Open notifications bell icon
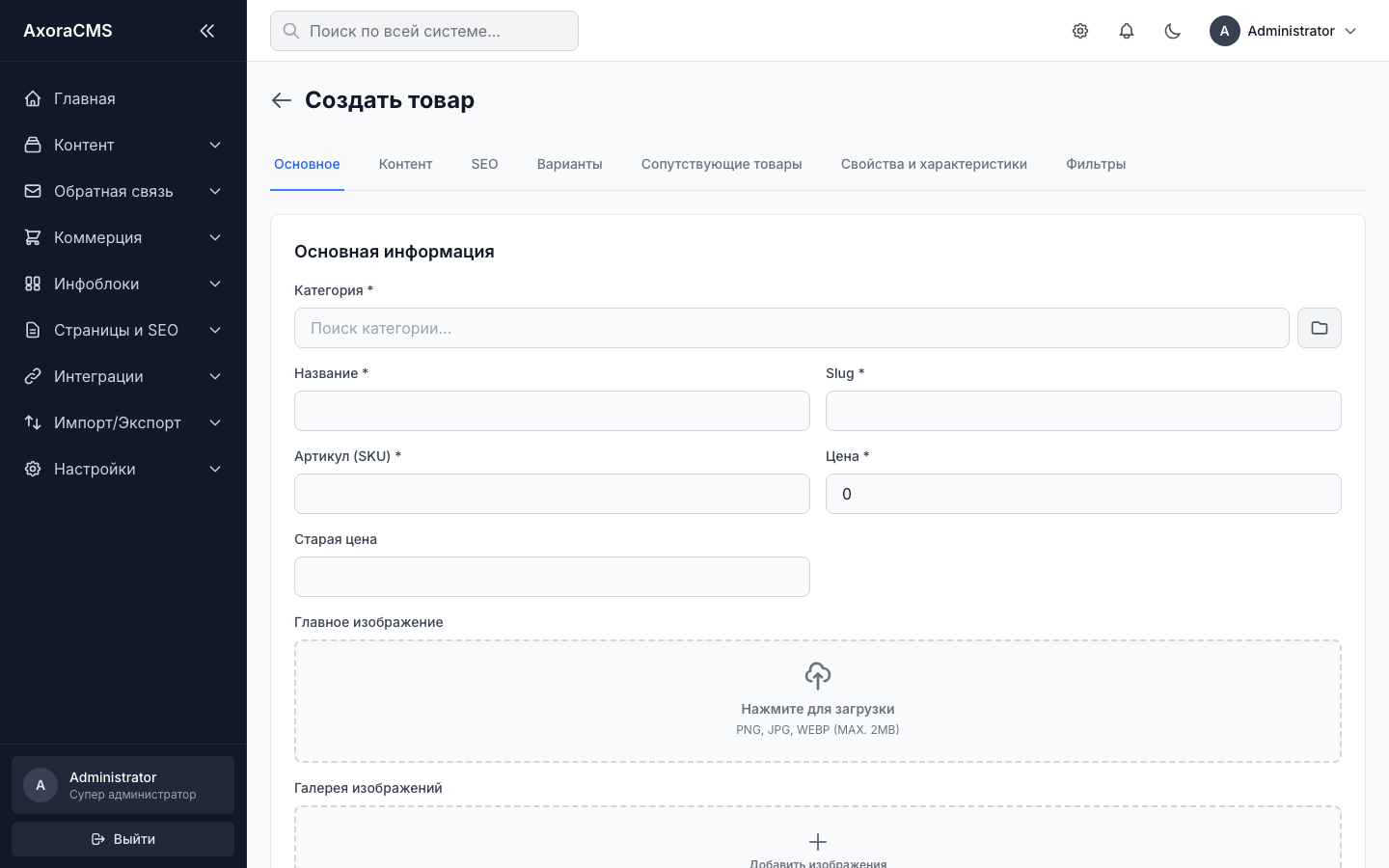Screen dimensions: 1389x868 coord(1127,31)
